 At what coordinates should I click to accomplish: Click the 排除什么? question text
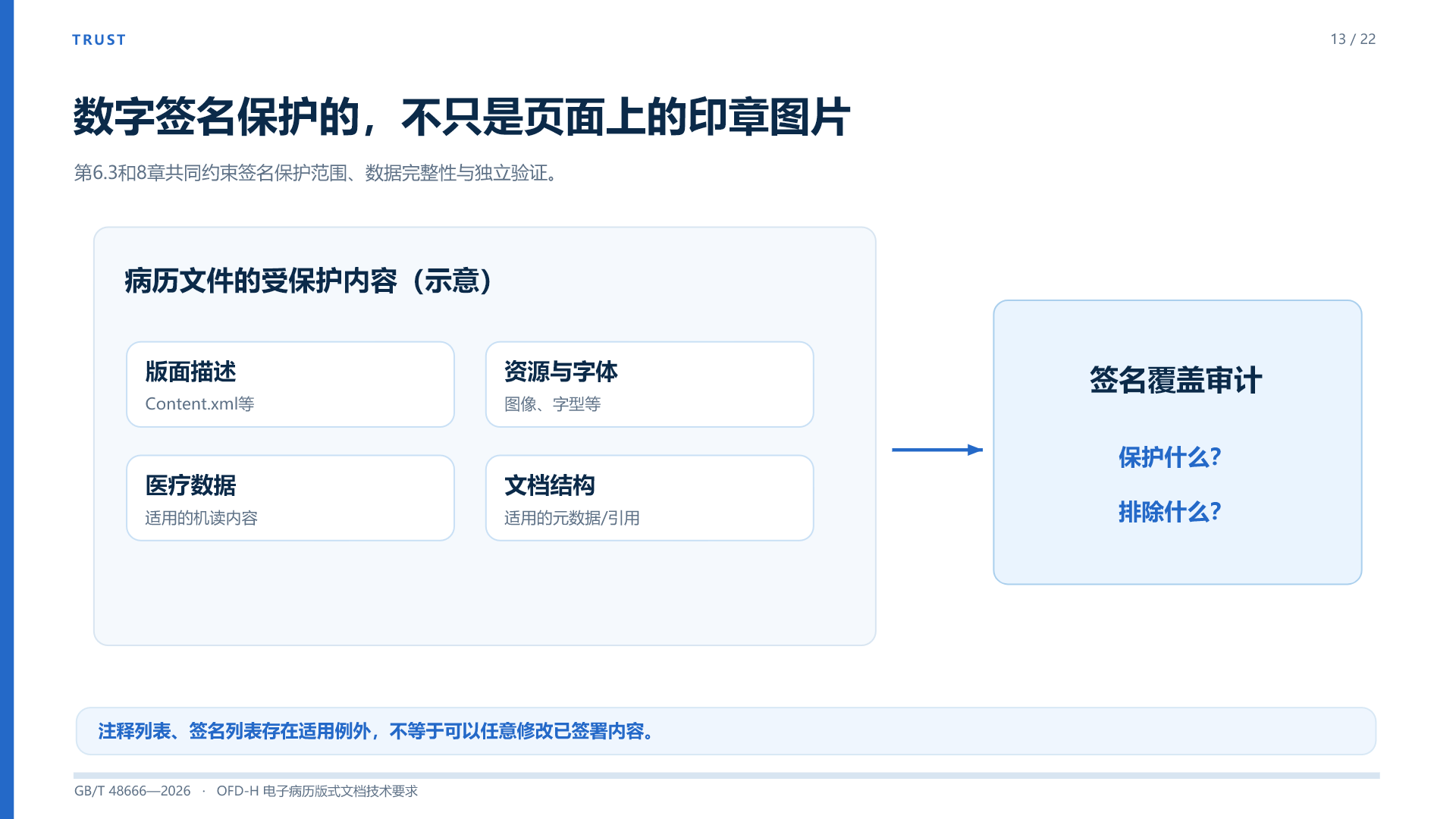(x=1169, y=512)
